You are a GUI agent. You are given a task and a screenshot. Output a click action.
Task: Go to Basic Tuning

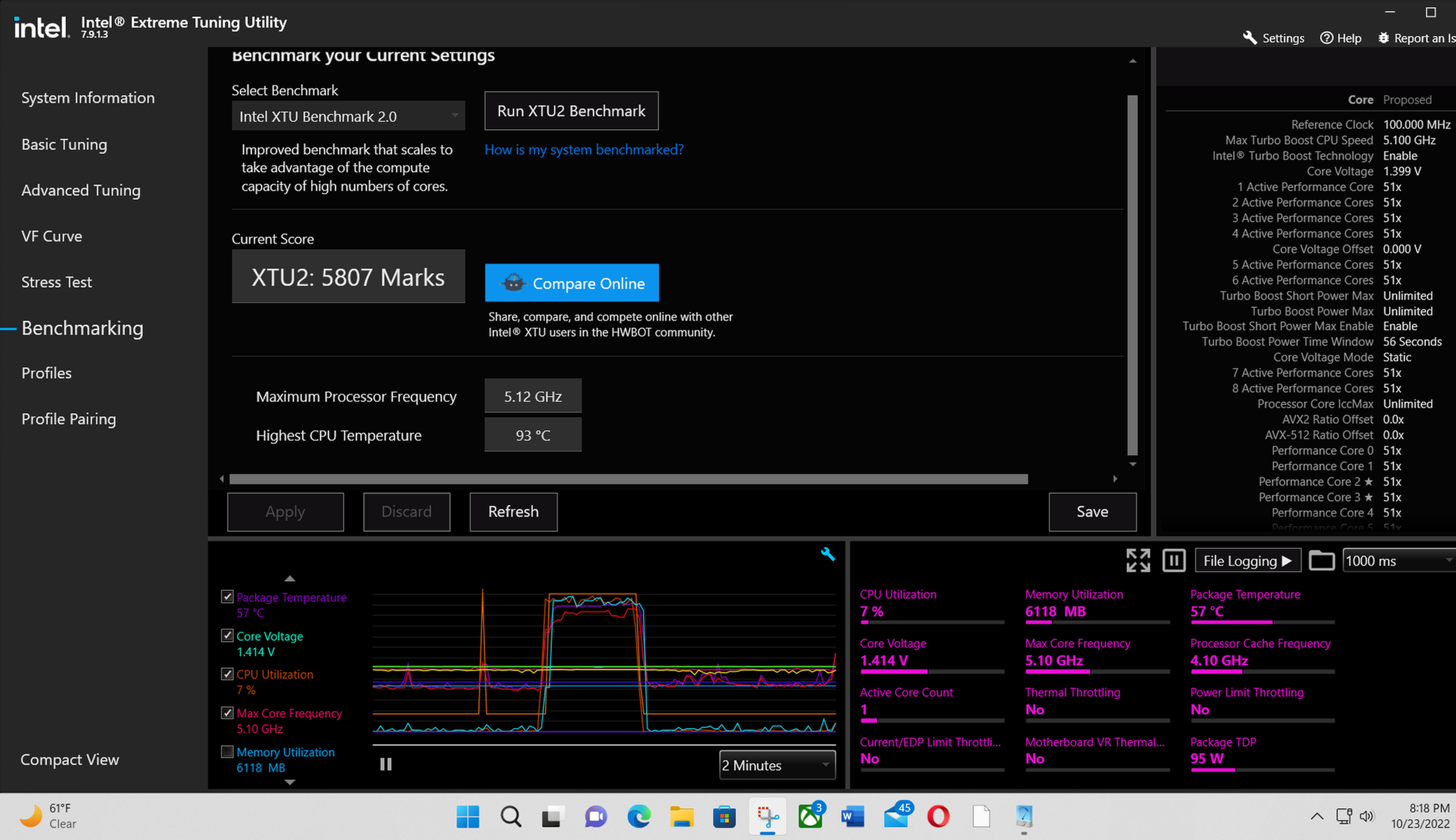65,145
